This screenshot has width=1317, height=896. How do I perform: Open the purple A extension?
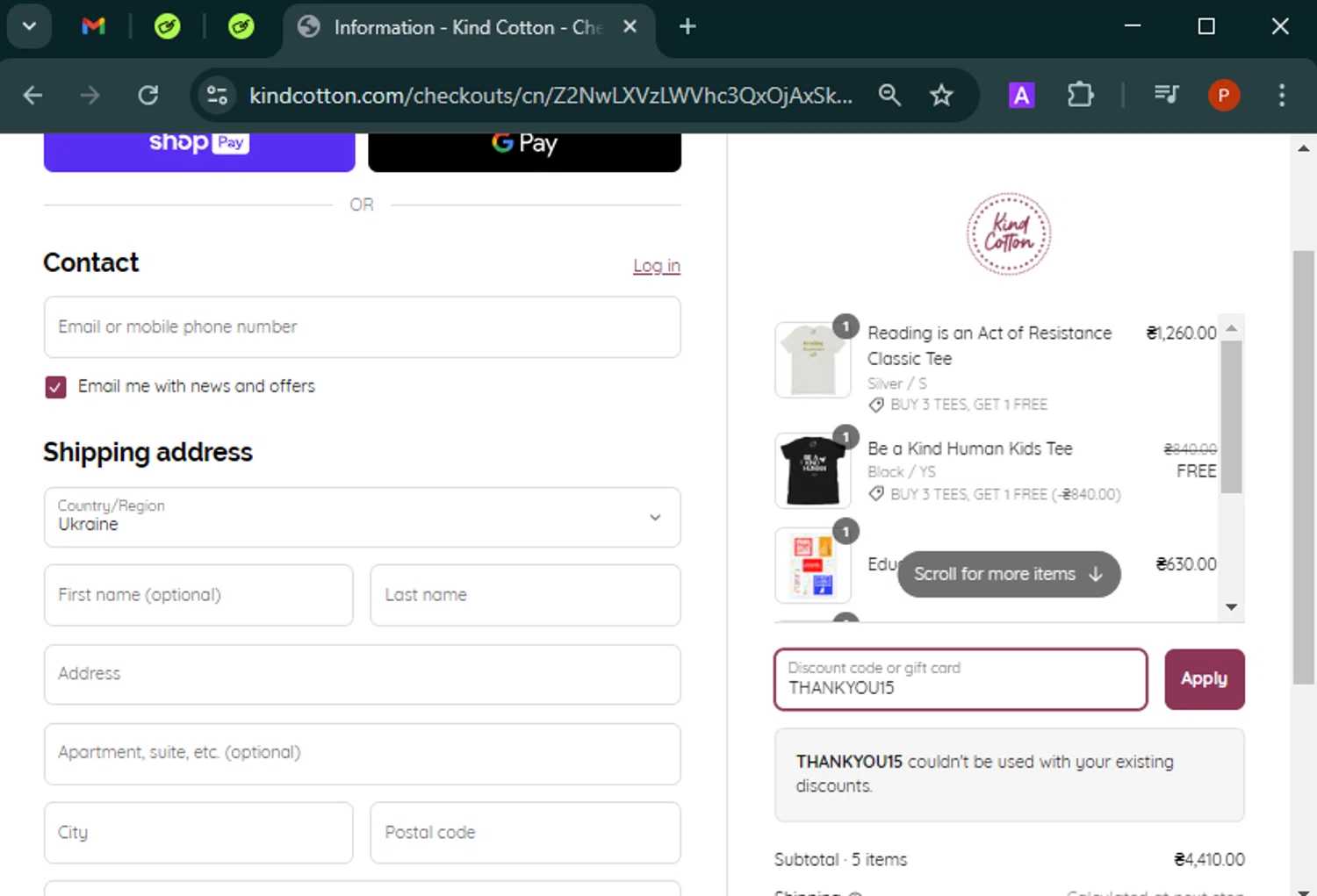point(1021,95)
